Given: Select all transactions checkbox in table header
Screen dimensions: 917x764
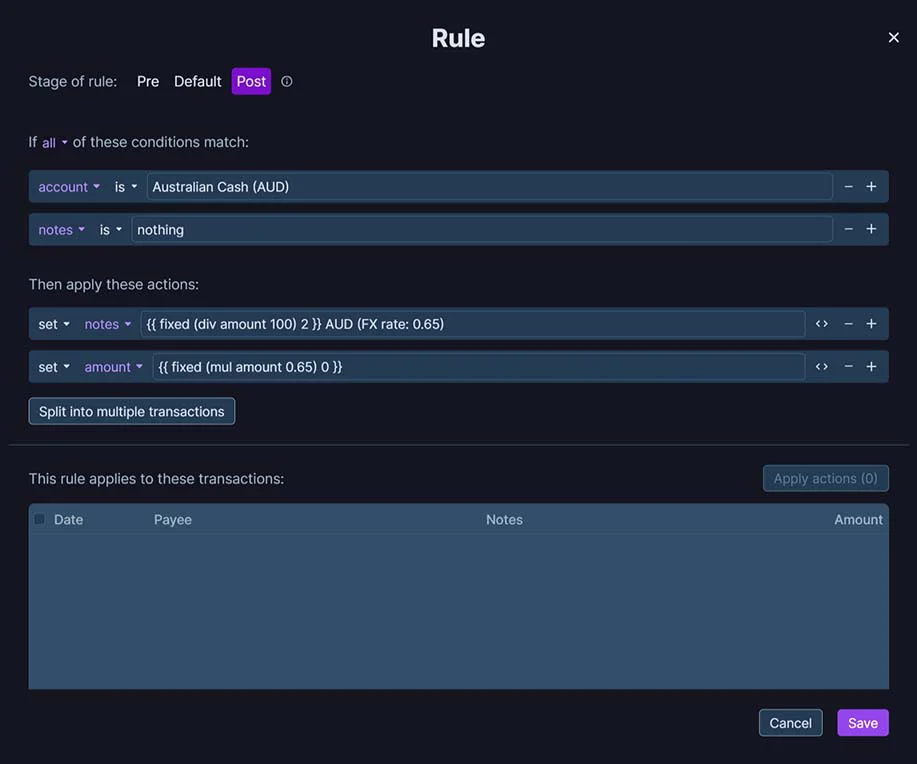Looking at the screenshot, I should pos(40,519).
